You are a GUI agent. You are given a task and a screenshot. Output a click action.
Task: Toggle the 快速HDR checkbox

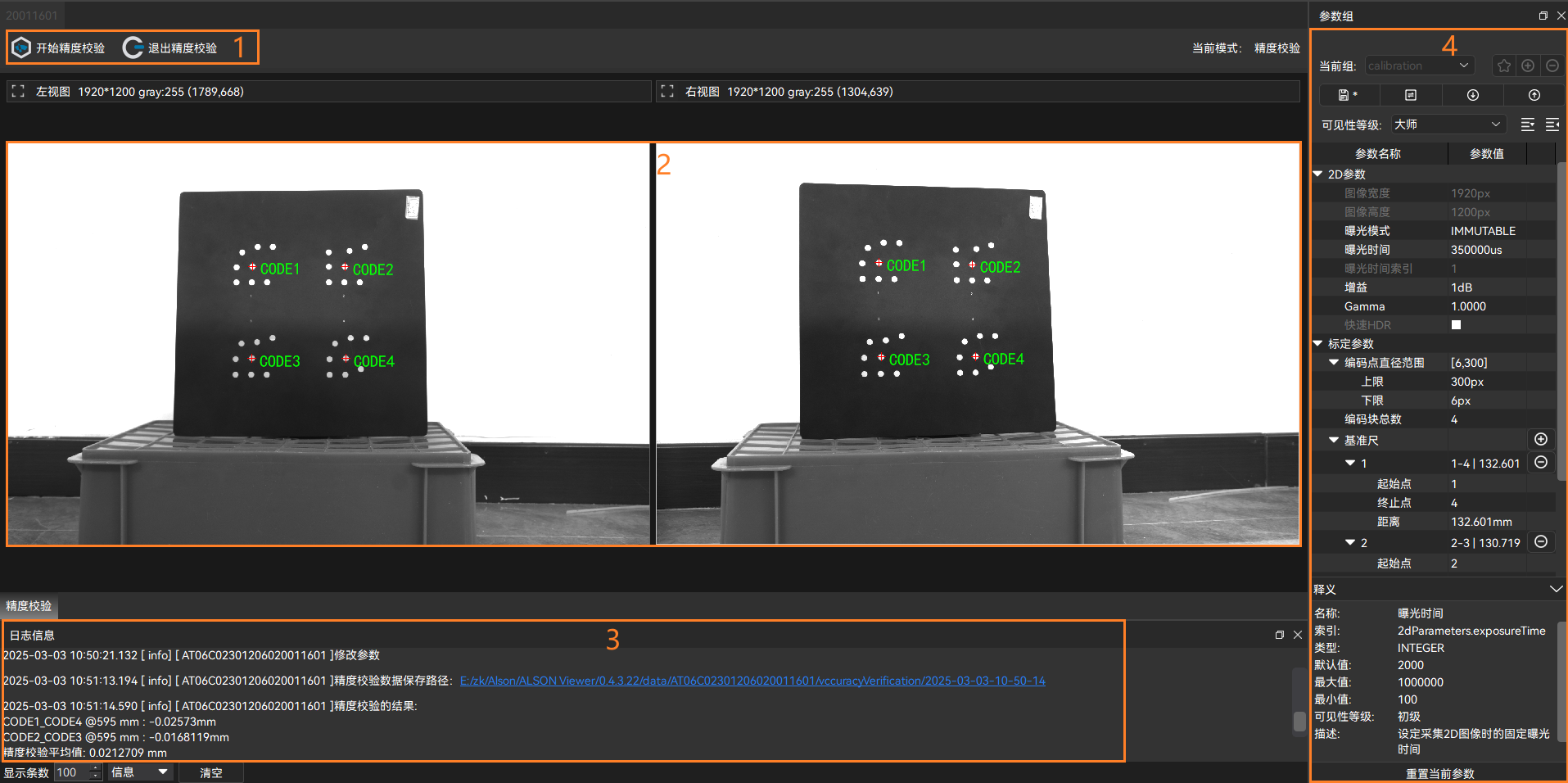(1456, 325)
